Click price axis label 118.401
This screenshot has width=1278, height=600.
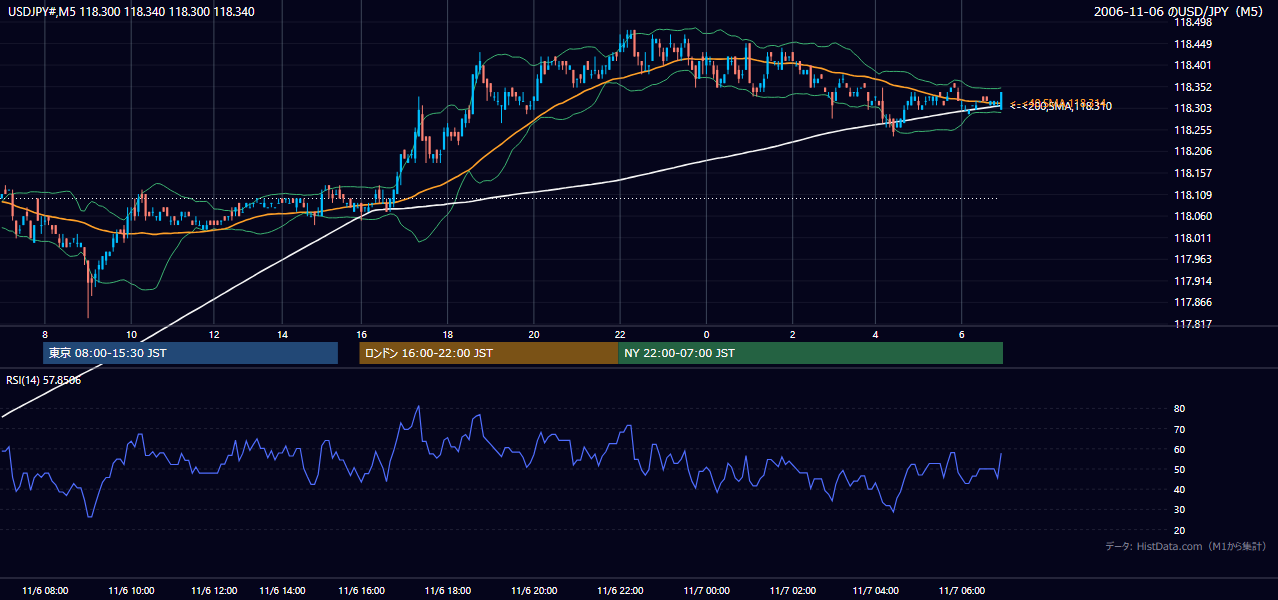click(x=1193, y=65)
